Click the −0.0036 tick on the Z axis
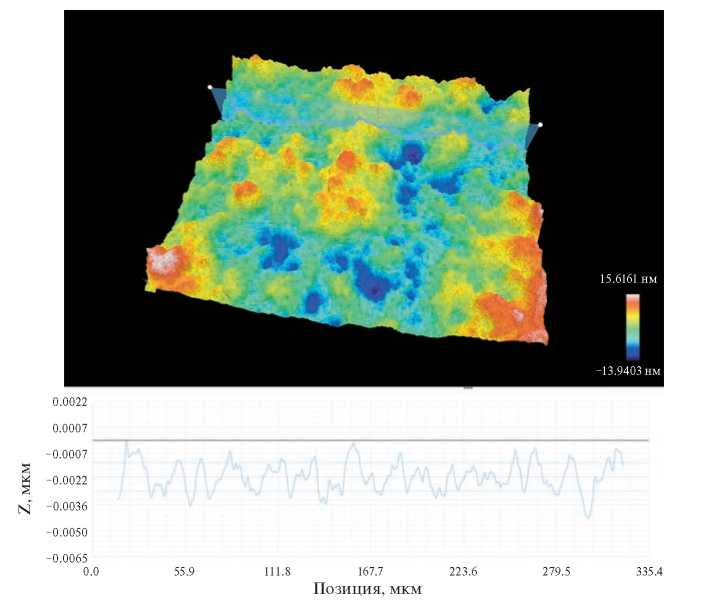Viewport: 707px width, 613px height. click(x=67, y=505)
